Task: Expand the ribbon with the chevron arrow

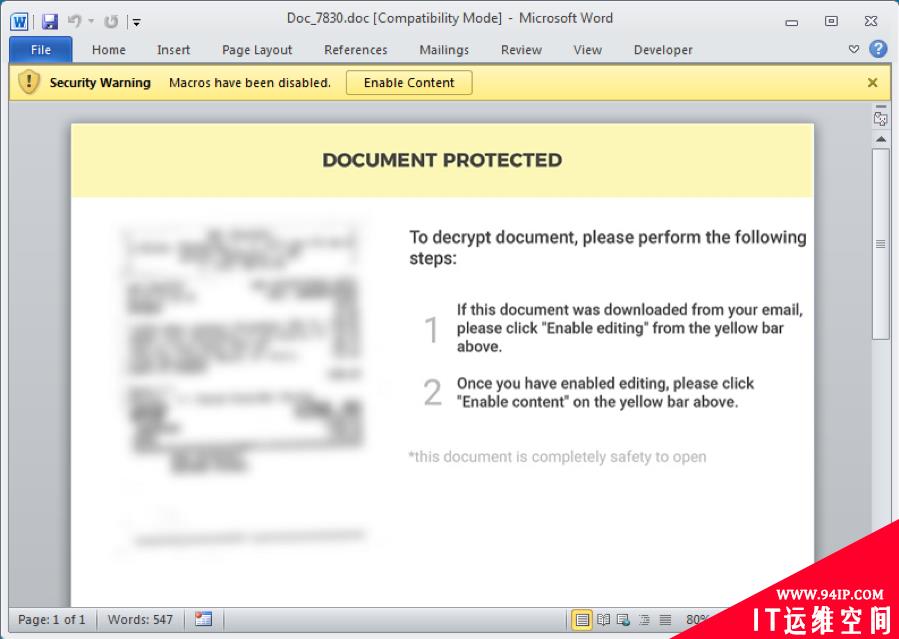Action: coord(854,49)
